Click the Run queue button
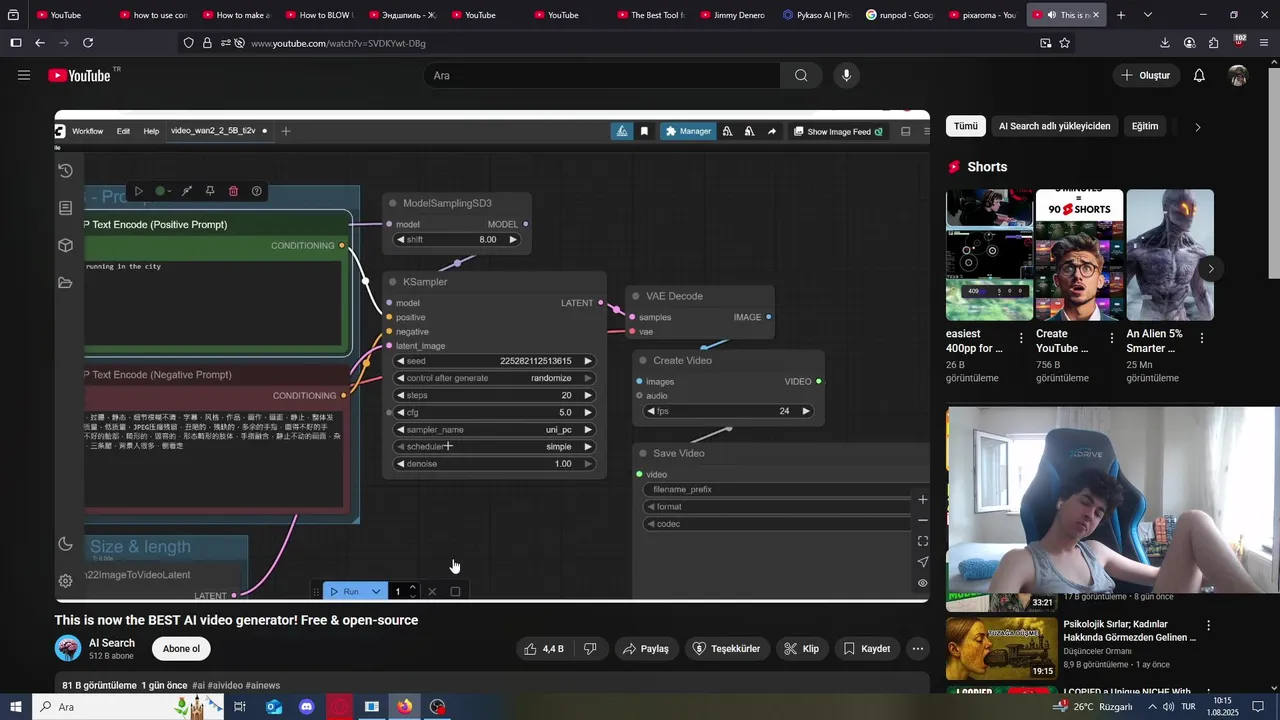Screen dimensions: 1280x720 point(344,592)
